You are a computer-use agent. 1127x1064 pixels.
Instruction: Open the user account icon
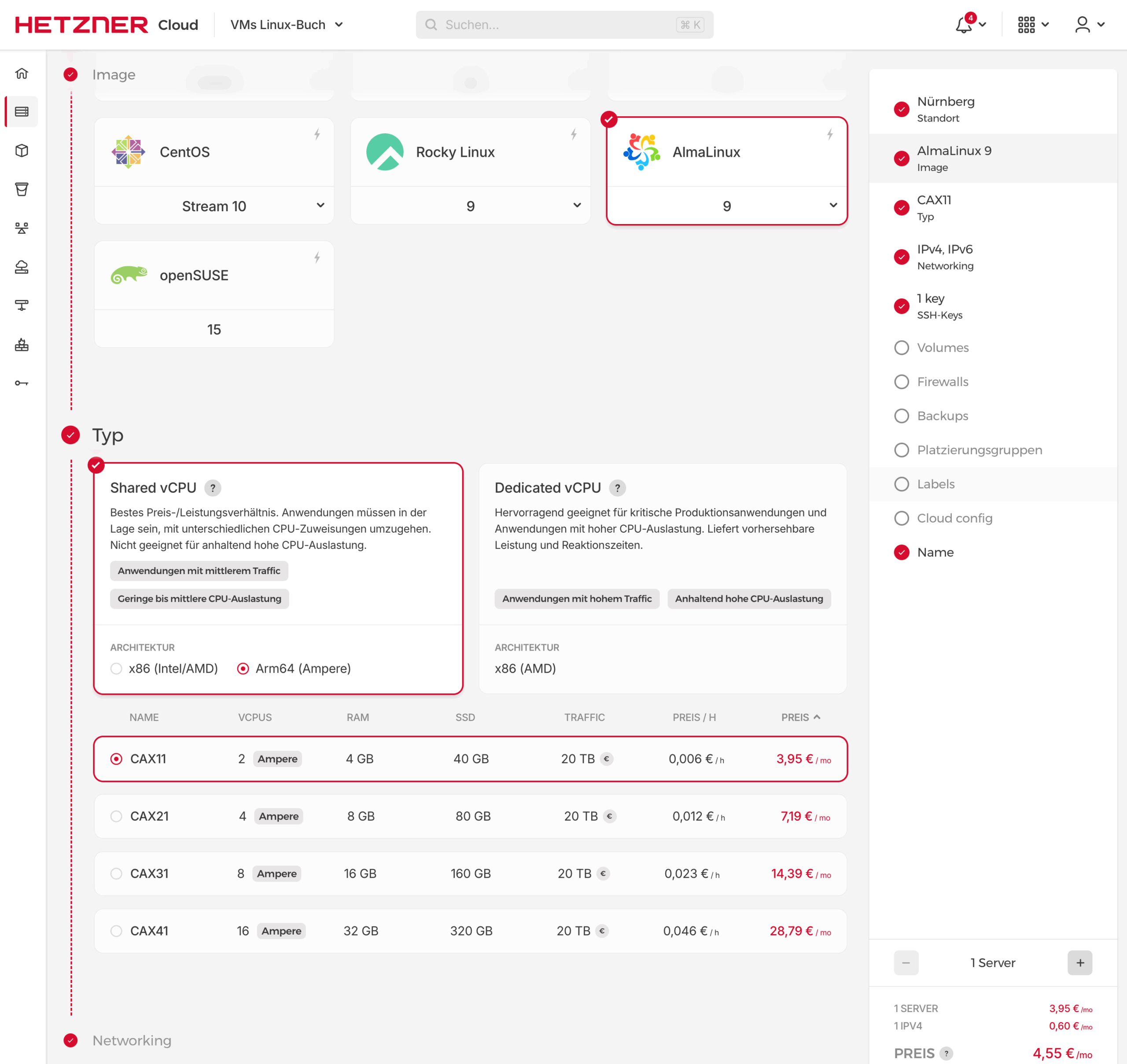pyautogui.click(x=1082, y=25)
